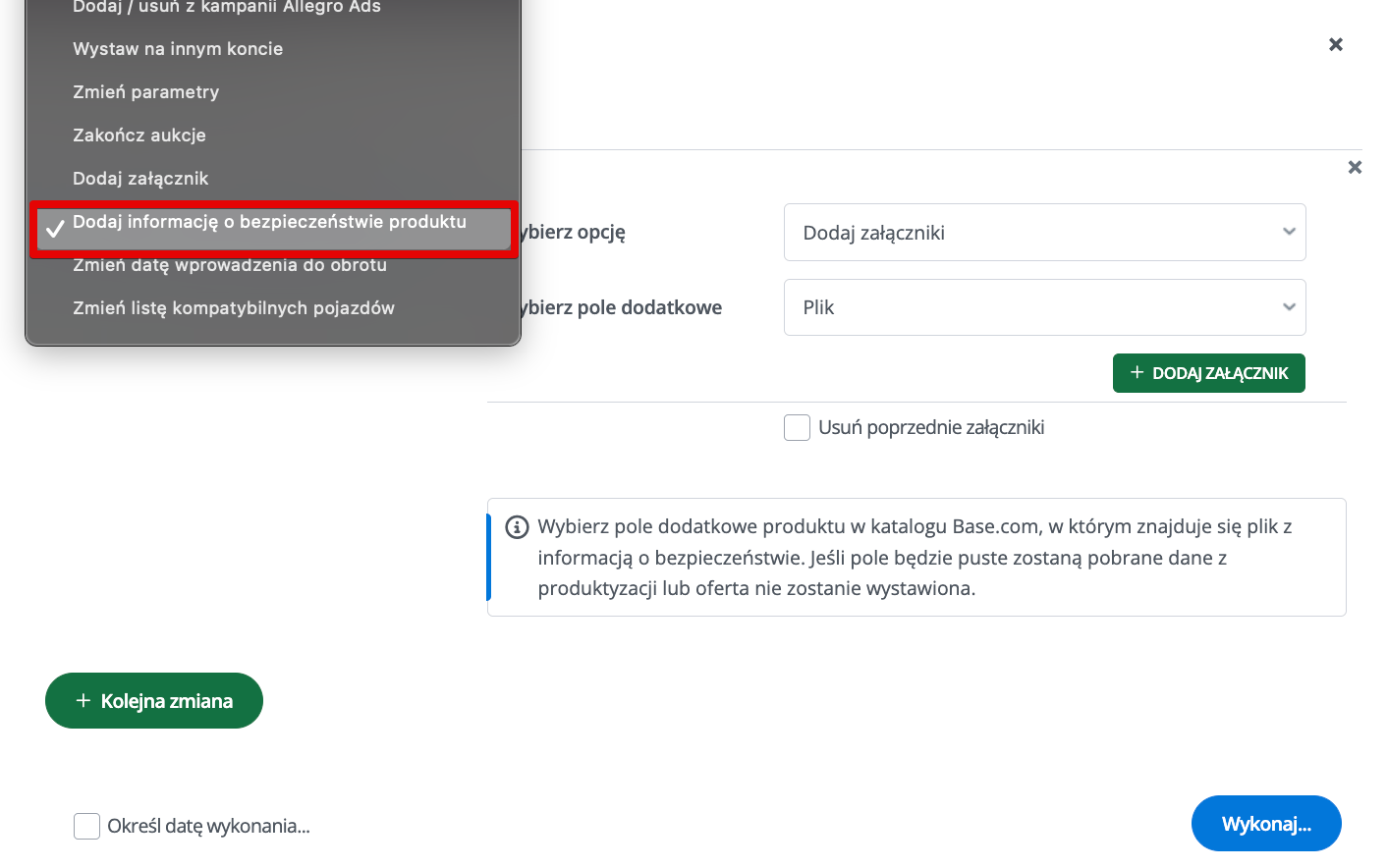Click the plus icon on Kolejna zmiana
Viewport: 1387px width, 868px height.
click(x=83, y=700)
